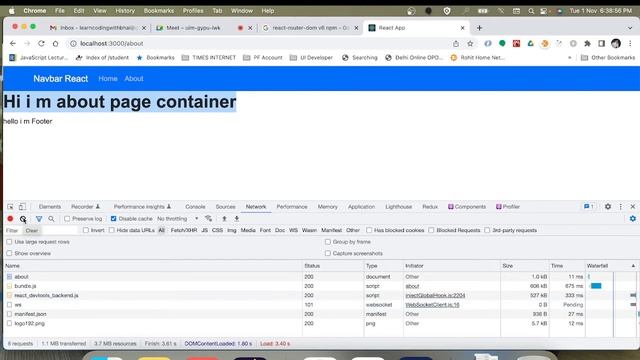Image resolution: width=640 pixels, height=360 pixels.
Task: Sort by the Waterfall column arrow
Action: click(x=633, y=266)
